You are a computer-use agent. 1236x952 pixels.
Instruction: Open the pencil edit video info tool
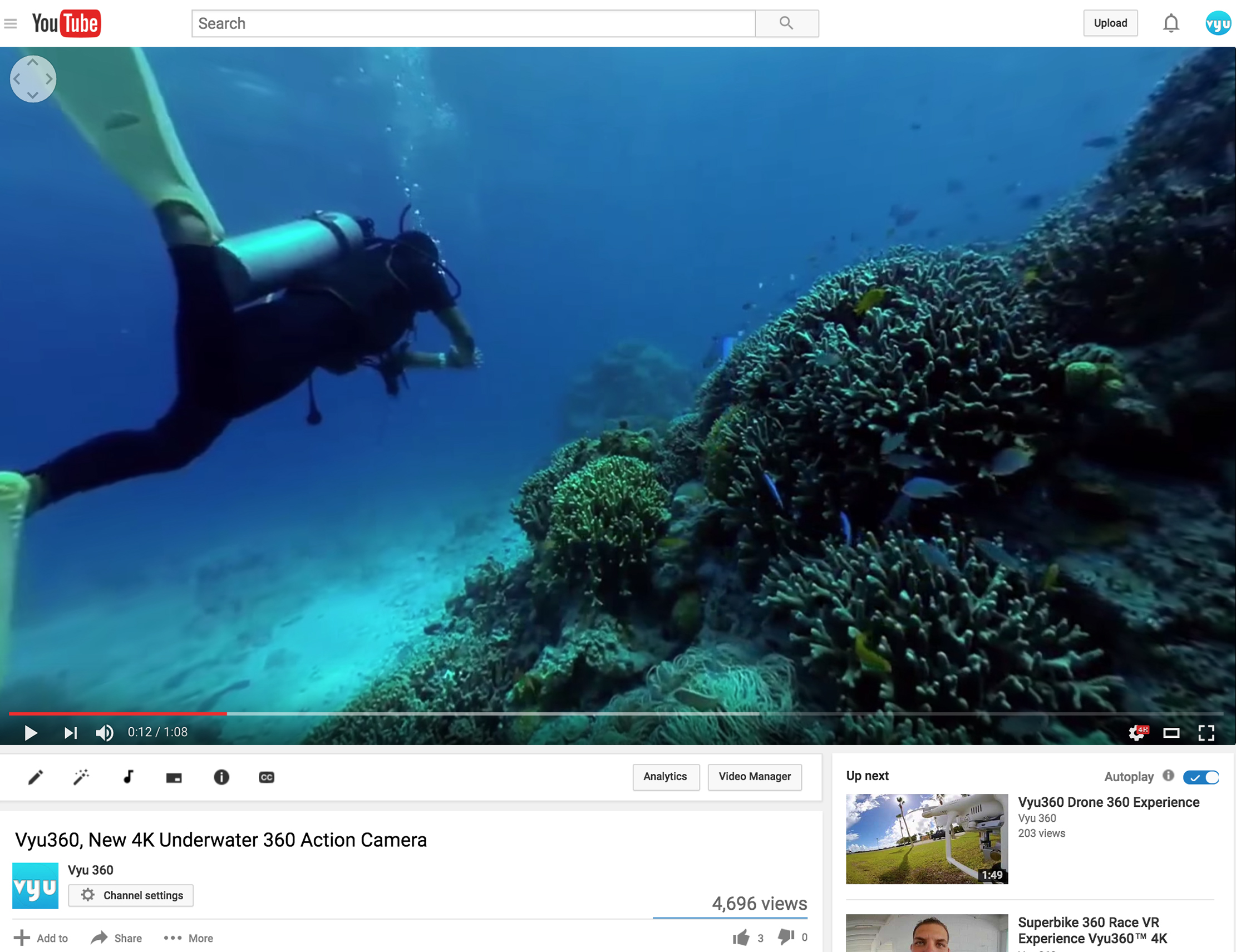[x=36, y=777]
